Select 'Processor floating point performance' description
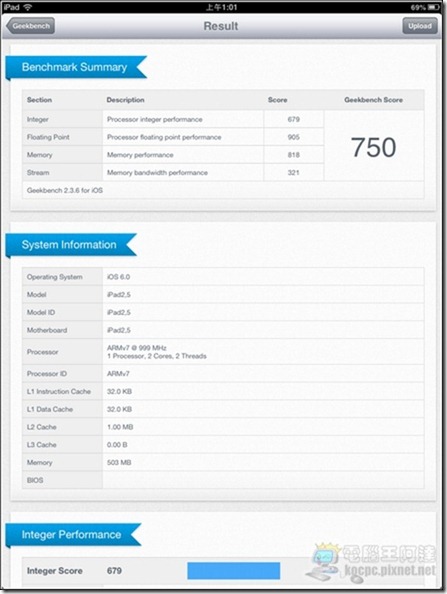Viewport: 447px width, 594px height. click(x=164, y=137)
